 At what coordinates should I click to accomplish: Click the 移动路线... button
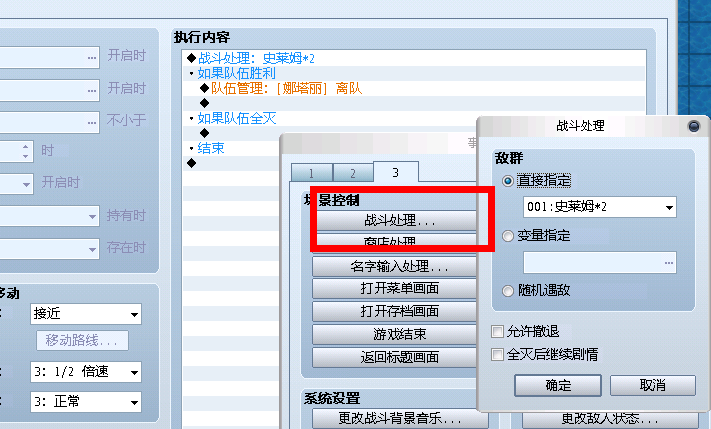(x=82, y=340)
